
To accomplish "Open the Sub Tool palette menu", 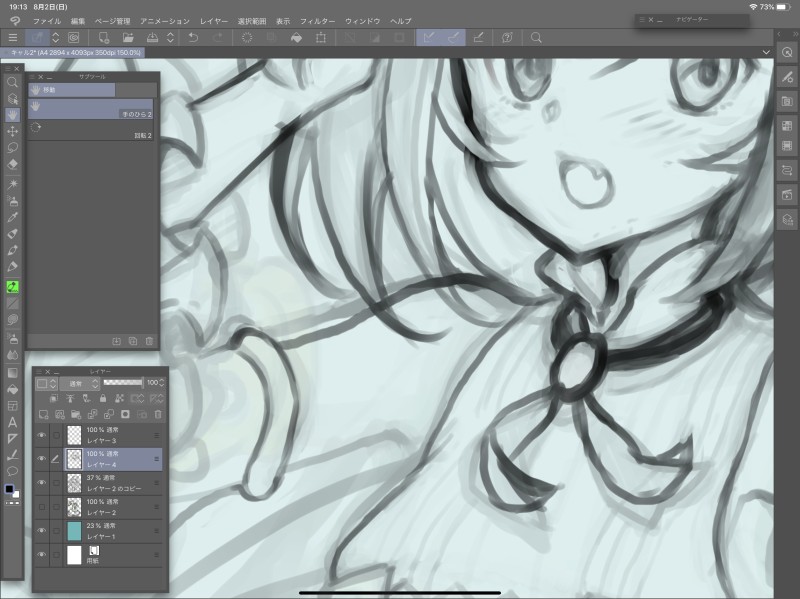I will pos(32,77).
